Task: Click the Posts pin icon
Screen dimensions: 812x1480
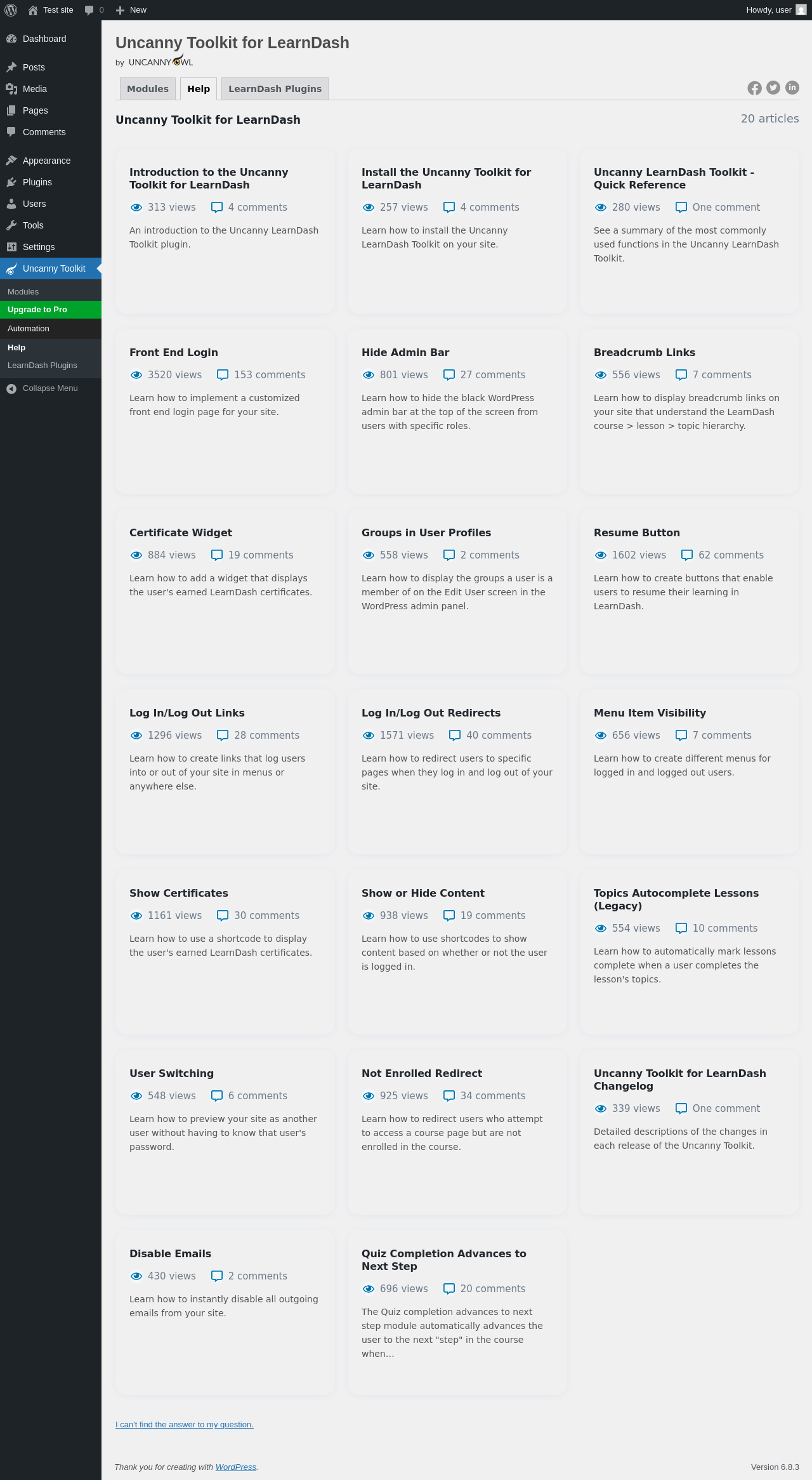Action: (x=11, y=67)
